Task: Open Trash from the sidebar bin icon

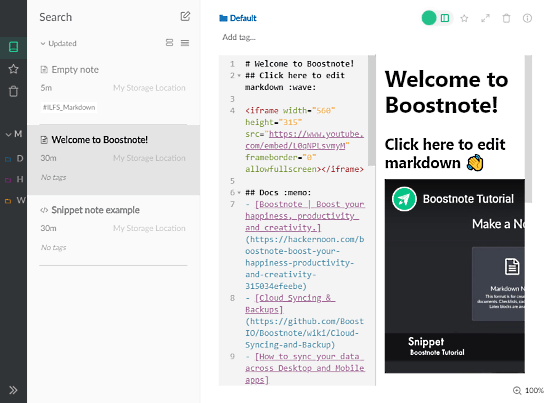Action: [x=13, y=91]
